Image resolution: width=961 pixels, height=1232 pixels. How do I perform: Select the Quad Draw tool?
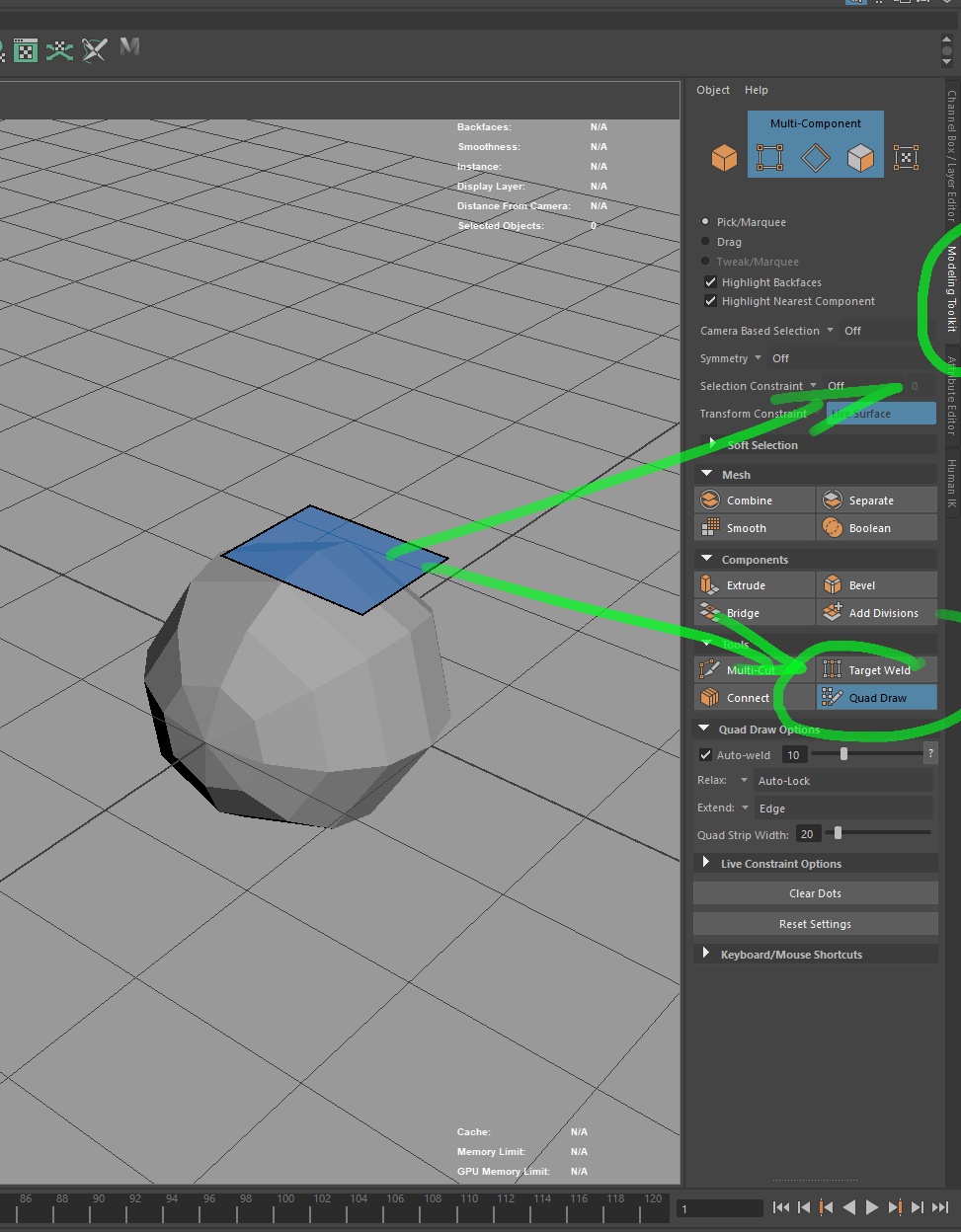click(x=877, y=698)
